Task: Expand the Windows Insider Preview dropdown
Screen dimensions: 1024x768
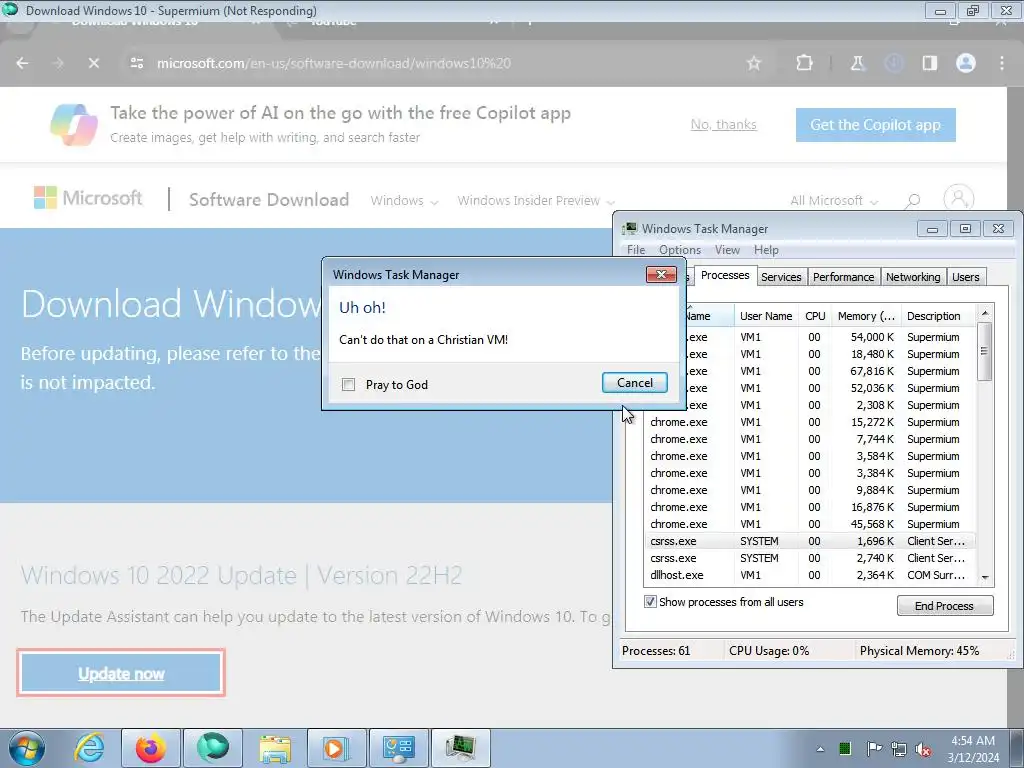Action: (536, 200)
